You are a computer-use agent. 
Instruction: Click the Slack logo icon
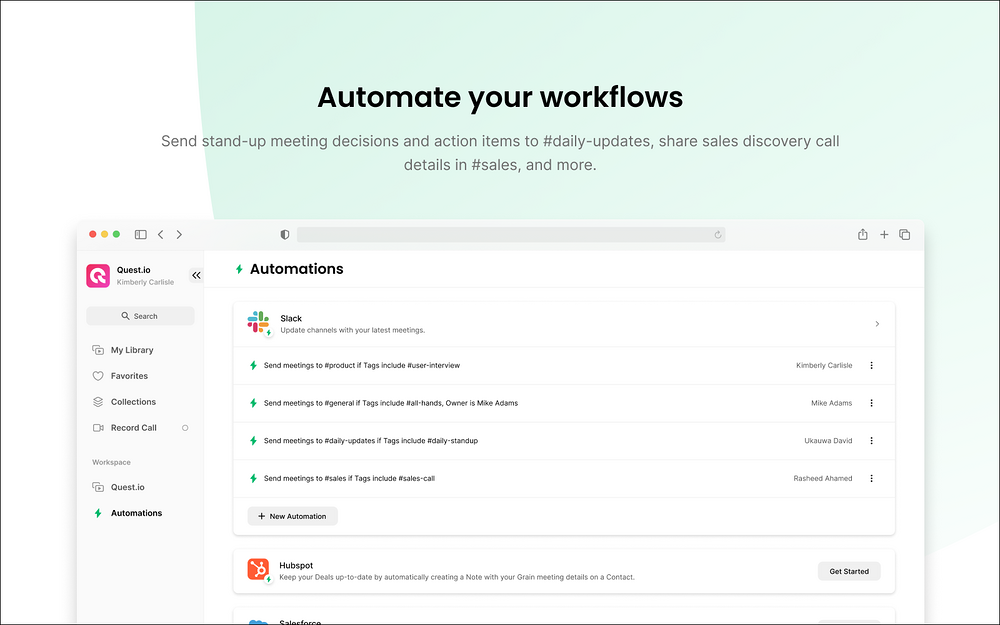coord(258,322)
